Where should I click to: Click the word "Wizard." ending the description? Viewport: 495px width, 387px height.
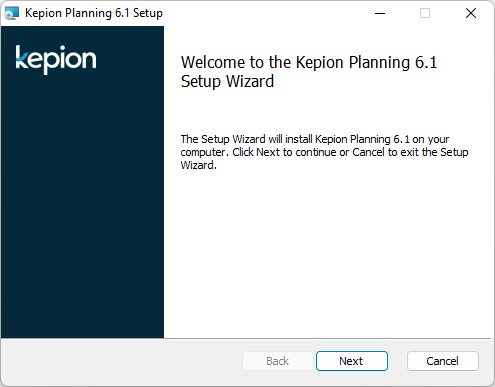199,165
